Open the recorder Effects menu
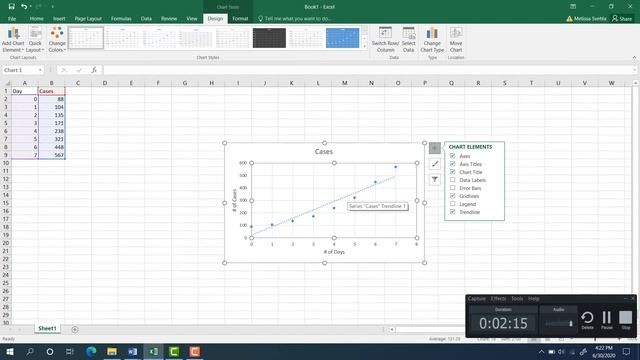 click(498, 299)
